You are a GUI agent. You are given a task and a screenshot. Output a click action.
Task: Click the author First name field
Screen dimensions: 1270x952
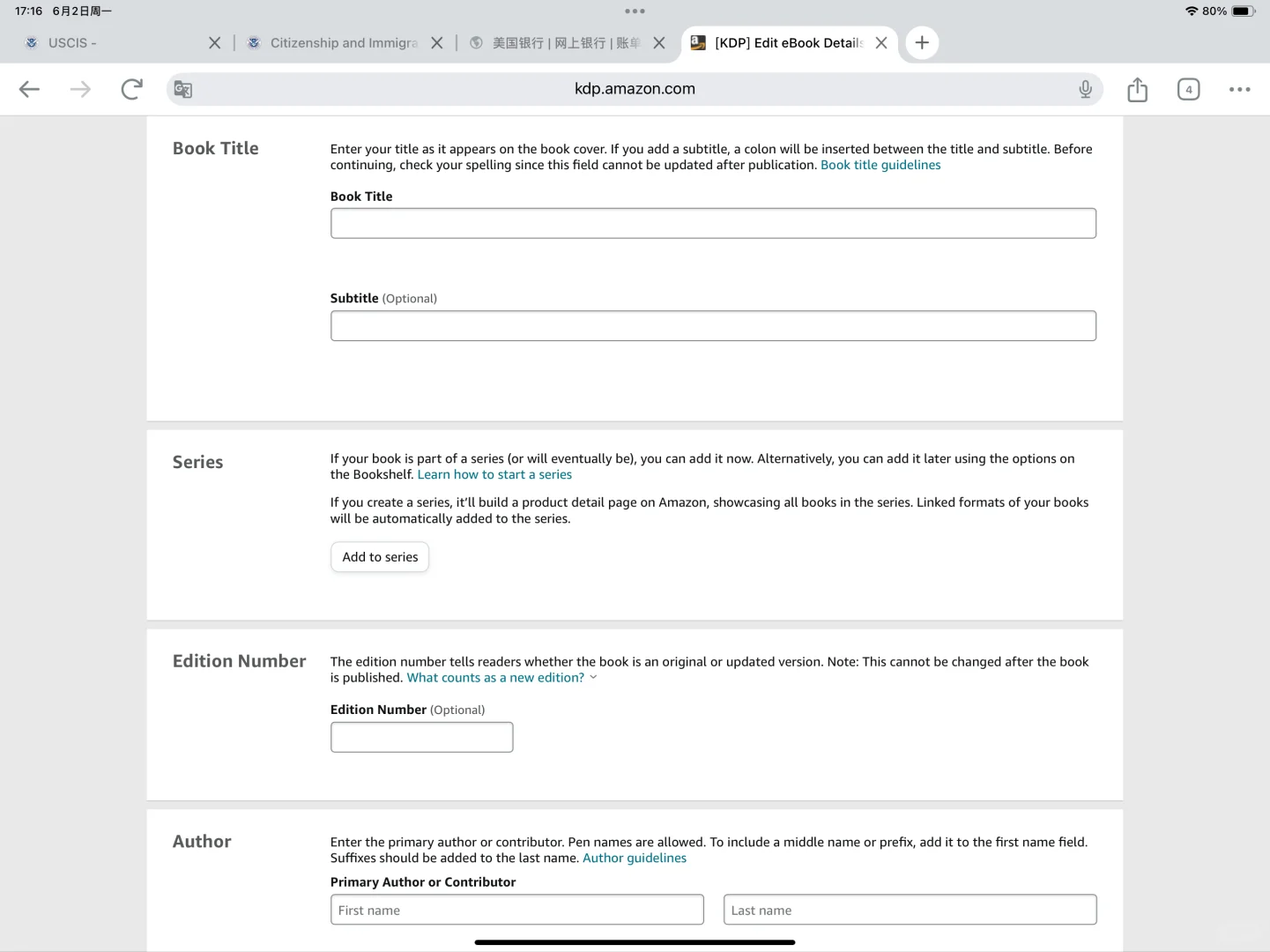click(x=516, y=910)
